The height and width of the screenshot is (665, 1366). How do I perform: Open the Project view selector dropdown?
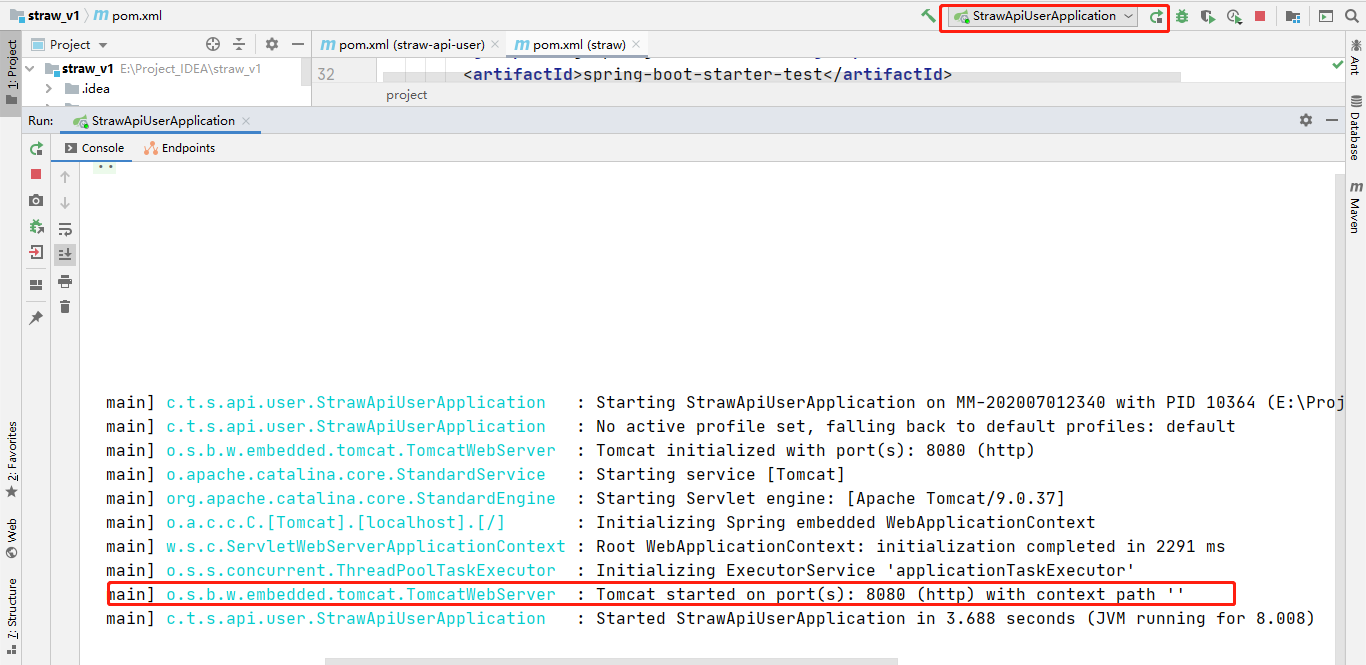[70, 44]
